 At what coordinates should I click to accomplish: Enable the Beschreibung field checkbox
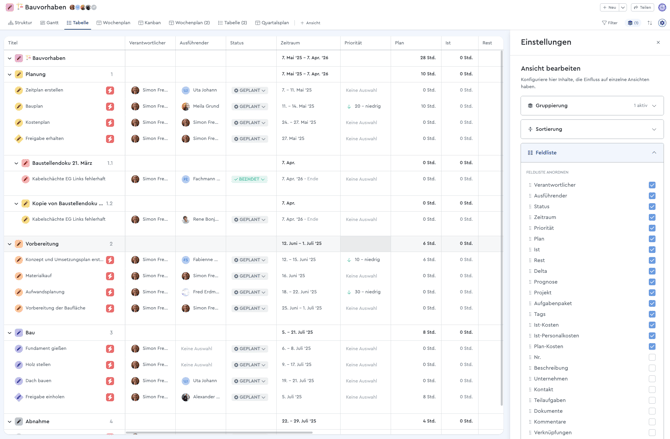pos(652,368)
